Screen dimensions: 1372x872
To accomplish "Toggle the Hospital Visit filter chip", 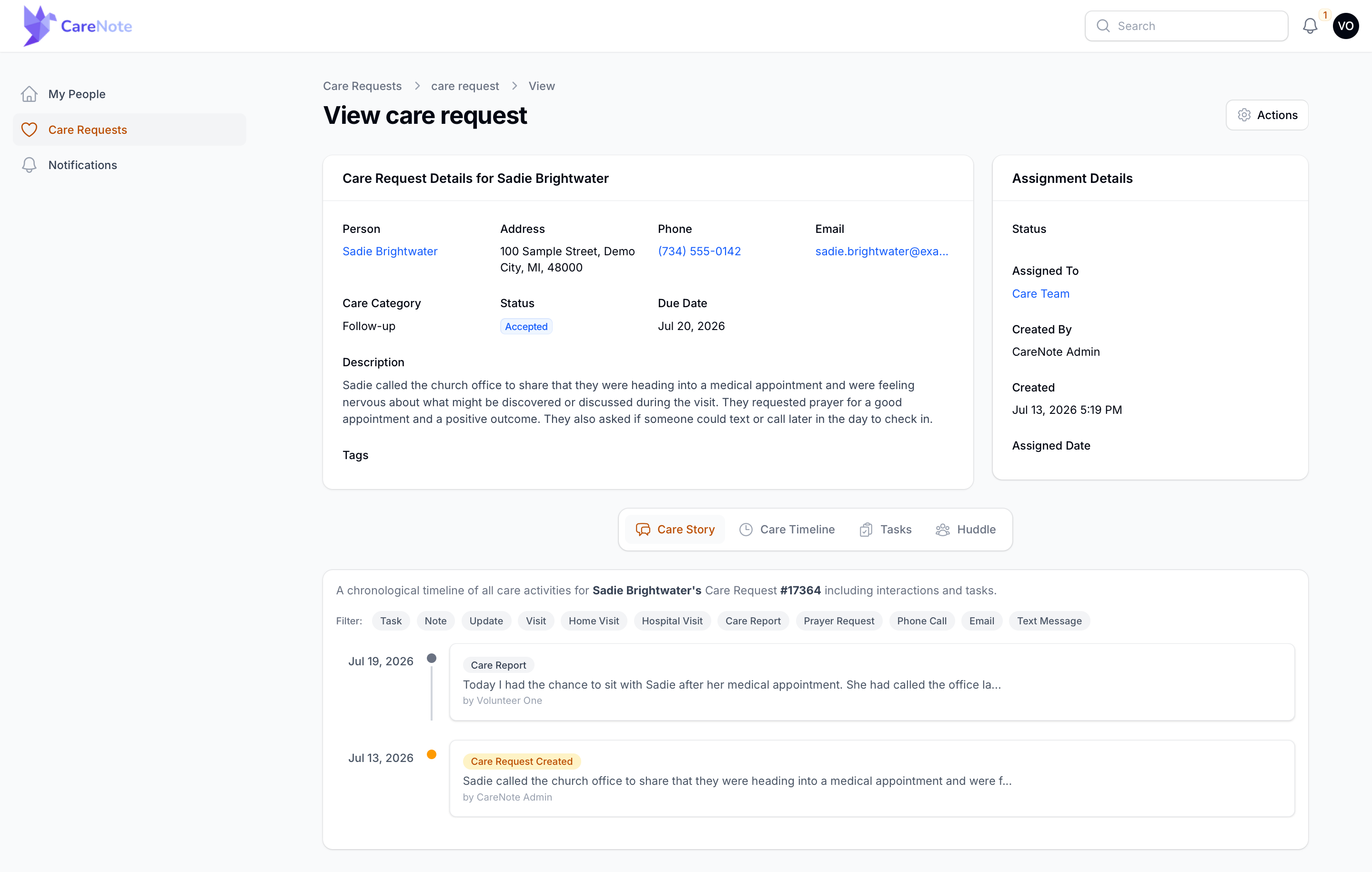I will (x=672, y=621).
